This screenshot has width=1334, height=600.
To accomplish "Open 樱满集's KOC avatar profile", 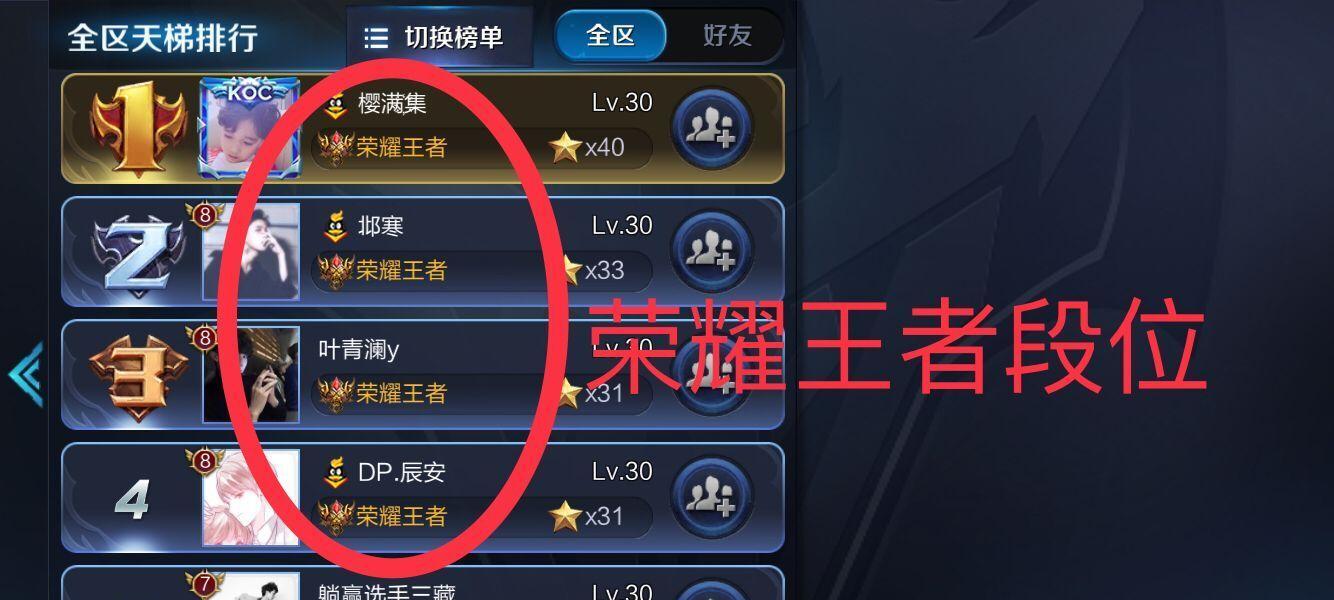I will pos(250,129).
